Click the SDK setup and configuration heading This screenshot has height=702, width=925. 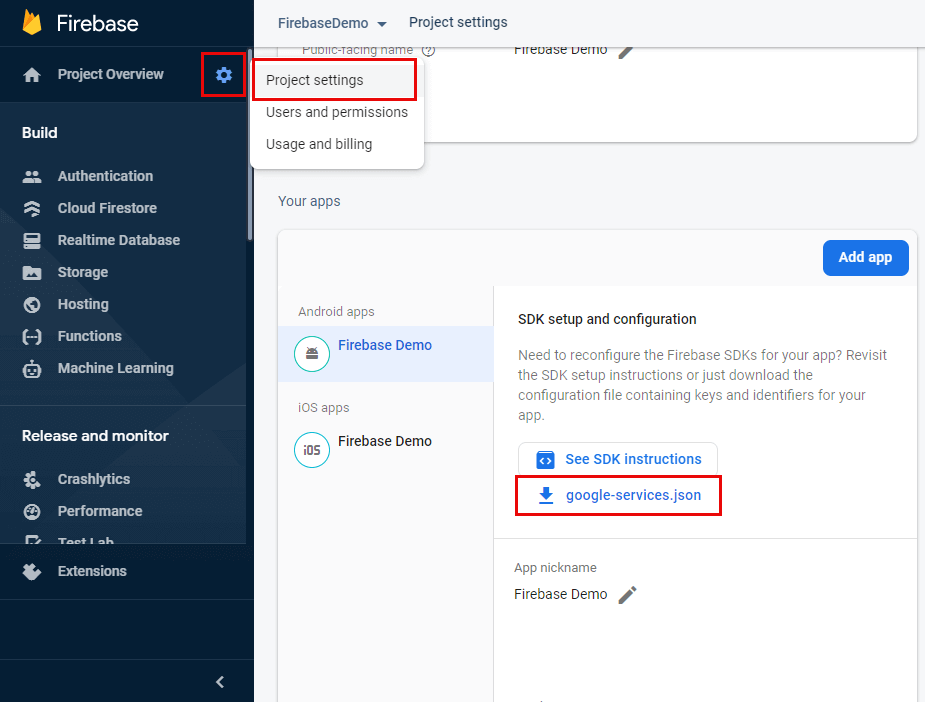pos(607,319)
